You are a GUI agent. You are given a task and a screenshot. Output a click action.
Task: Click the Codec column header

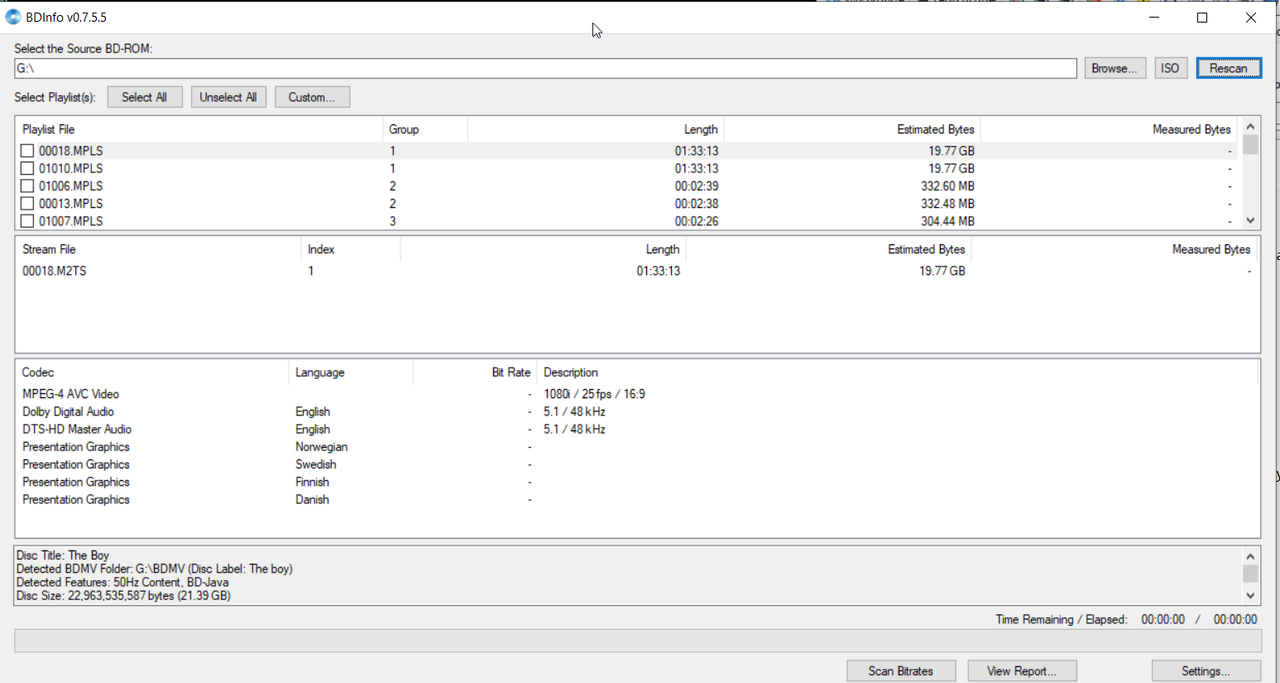click(x=152, y=372)
